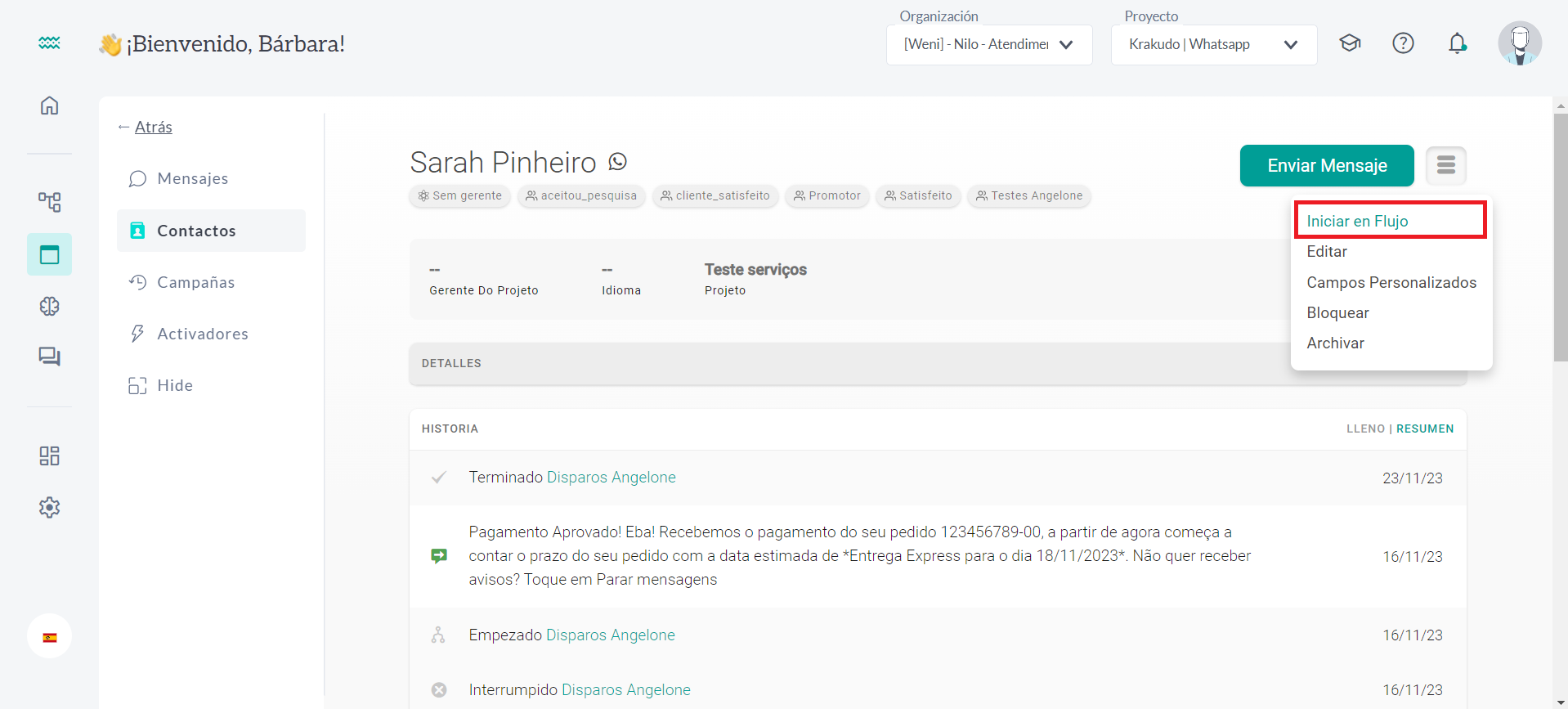Switch history view to RESUMEN
The width and height of the screenshot is (1568, 709).
(x=1424, y=429)
